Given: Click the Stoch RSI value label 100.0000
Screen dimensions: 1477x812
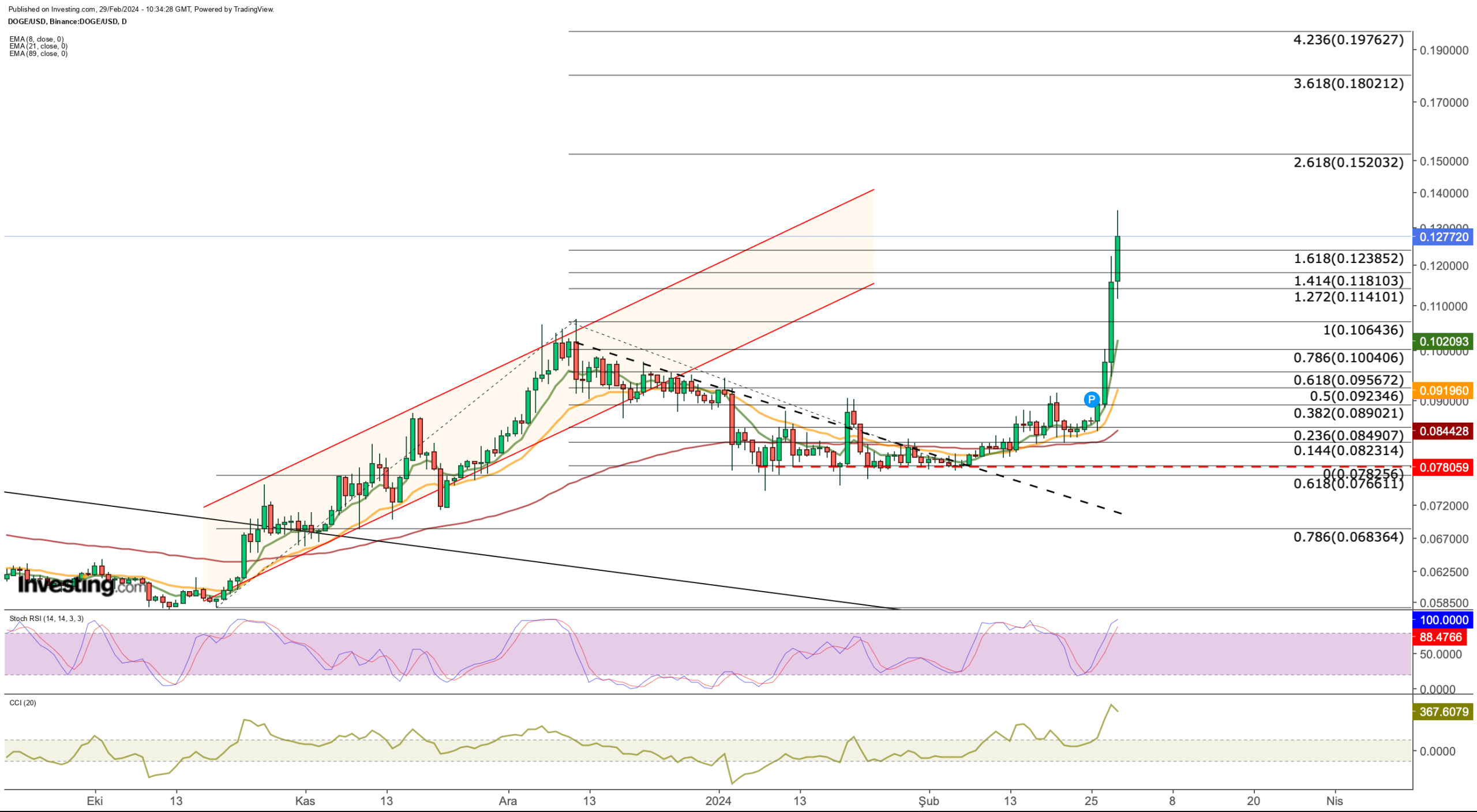Looking at the screenshot, I should [1443, 620].
